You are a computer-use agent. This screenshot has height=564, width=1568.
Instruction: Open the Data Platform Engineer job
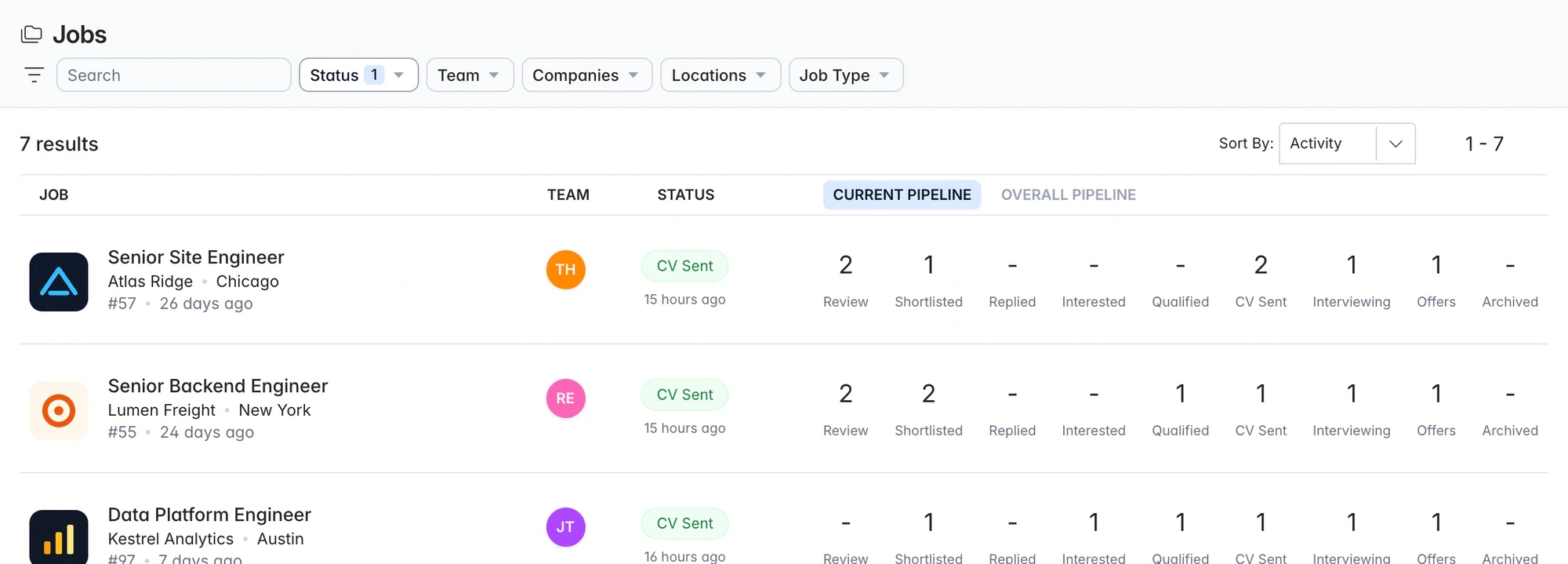tap(209, 514)
